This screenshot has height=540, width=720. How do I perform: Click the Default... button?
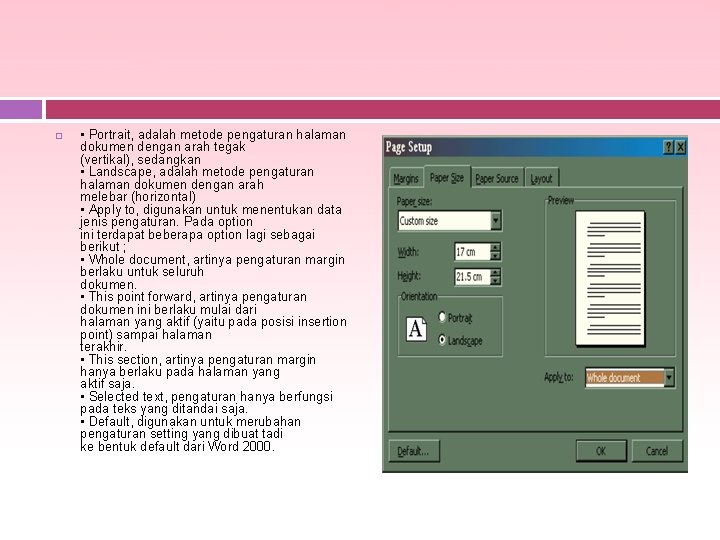point(414,451)
